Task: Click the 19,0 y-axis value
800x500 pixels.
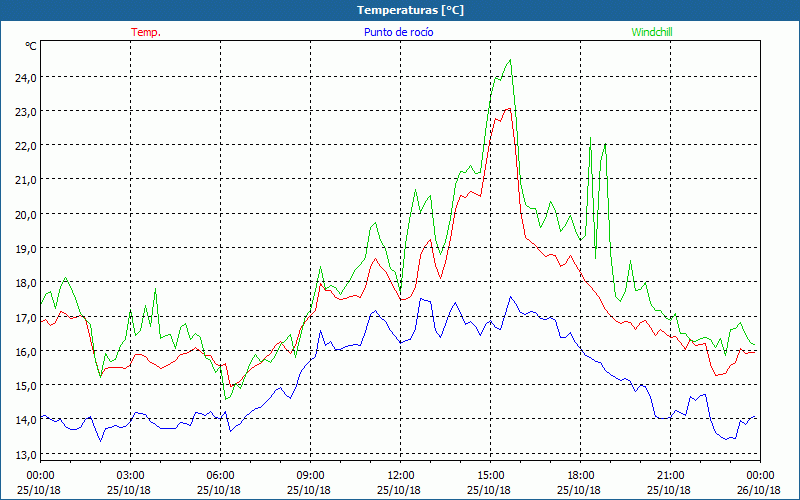Action: 26,249
